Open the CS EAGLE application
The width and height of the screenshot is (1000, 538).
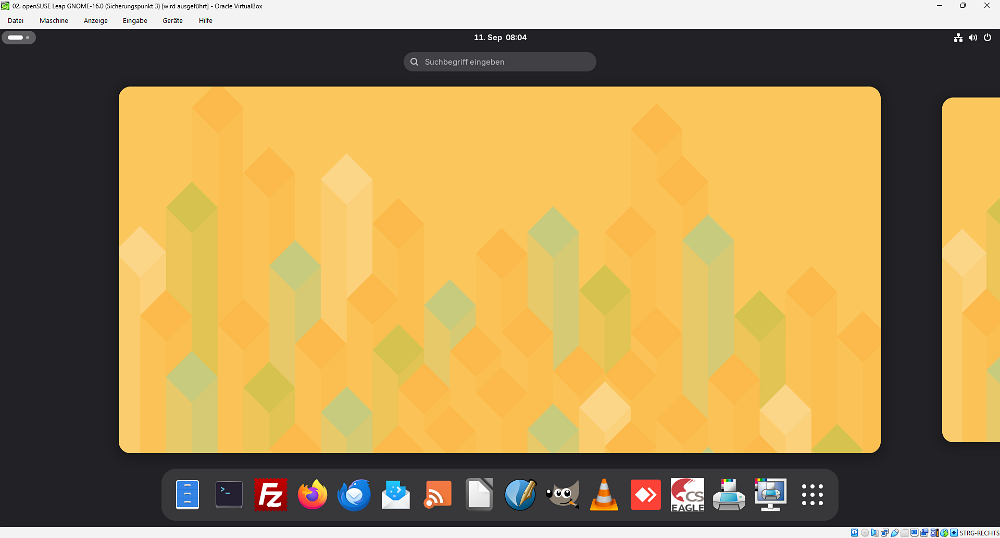point(687,495)
